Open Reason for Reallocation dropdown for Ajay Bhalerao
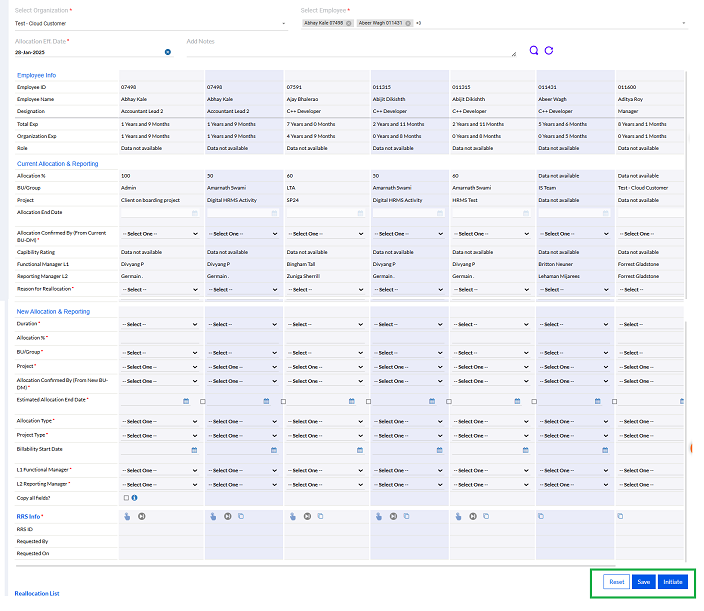 coord(326,290)
